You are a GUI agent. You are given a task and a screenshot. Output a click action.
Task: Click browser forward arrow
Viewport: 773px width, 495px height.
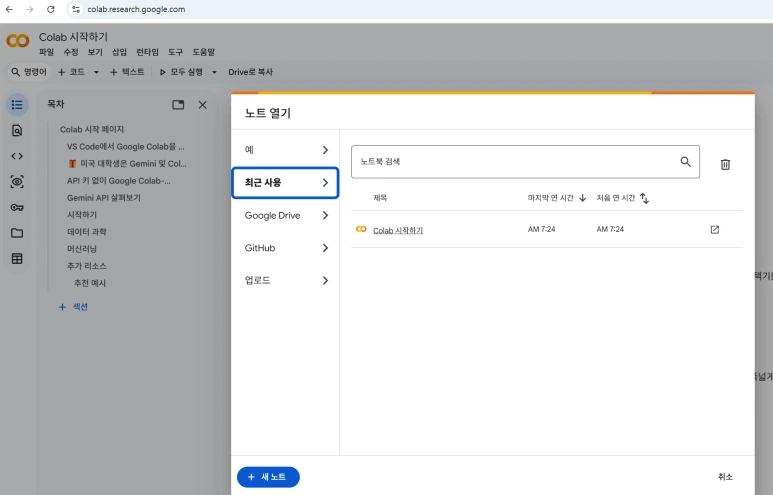tap(30, 9)
